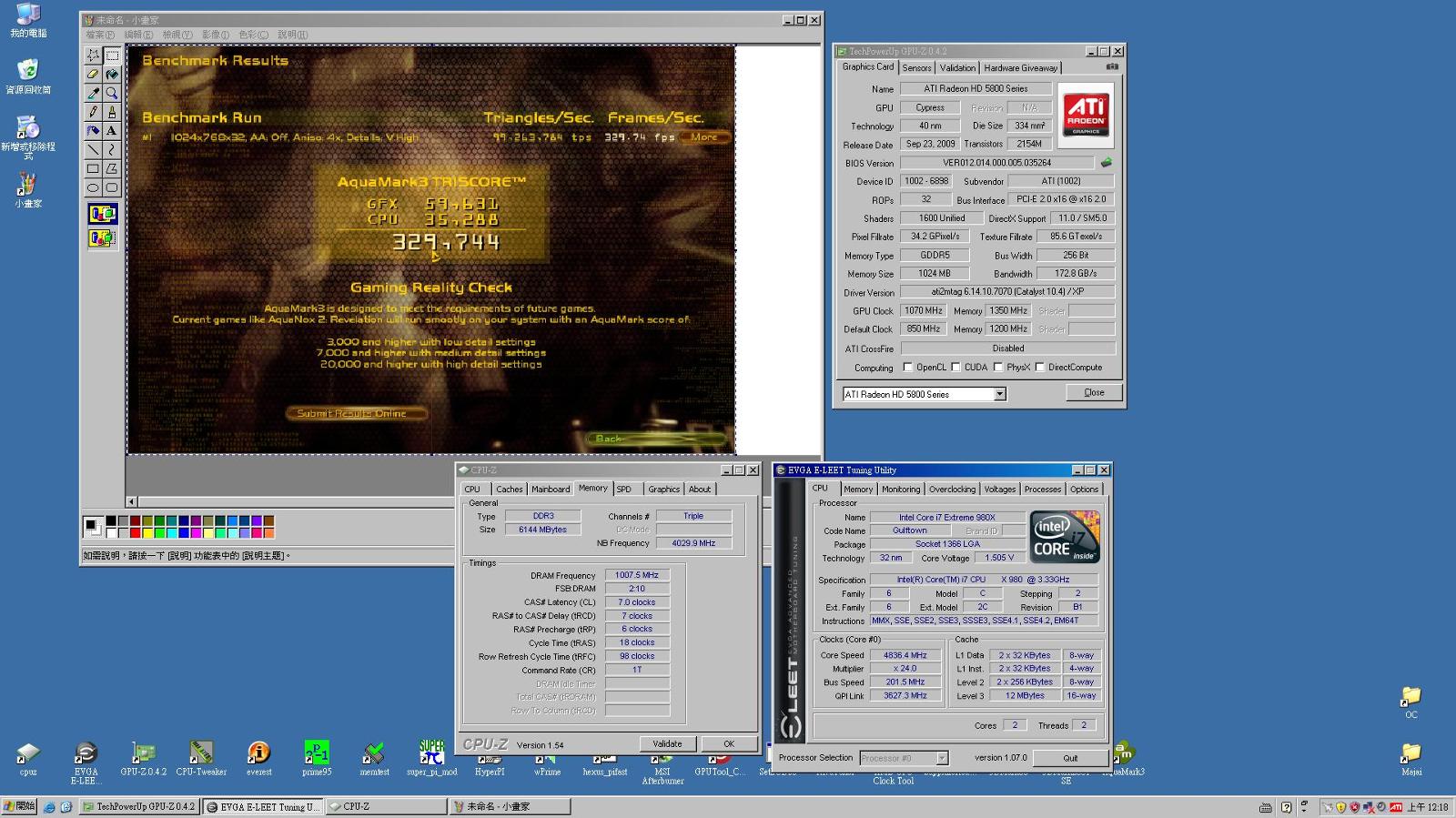Select the Text tool in Paint
The width and height of the screenshot is (1456, 818).
112,131
